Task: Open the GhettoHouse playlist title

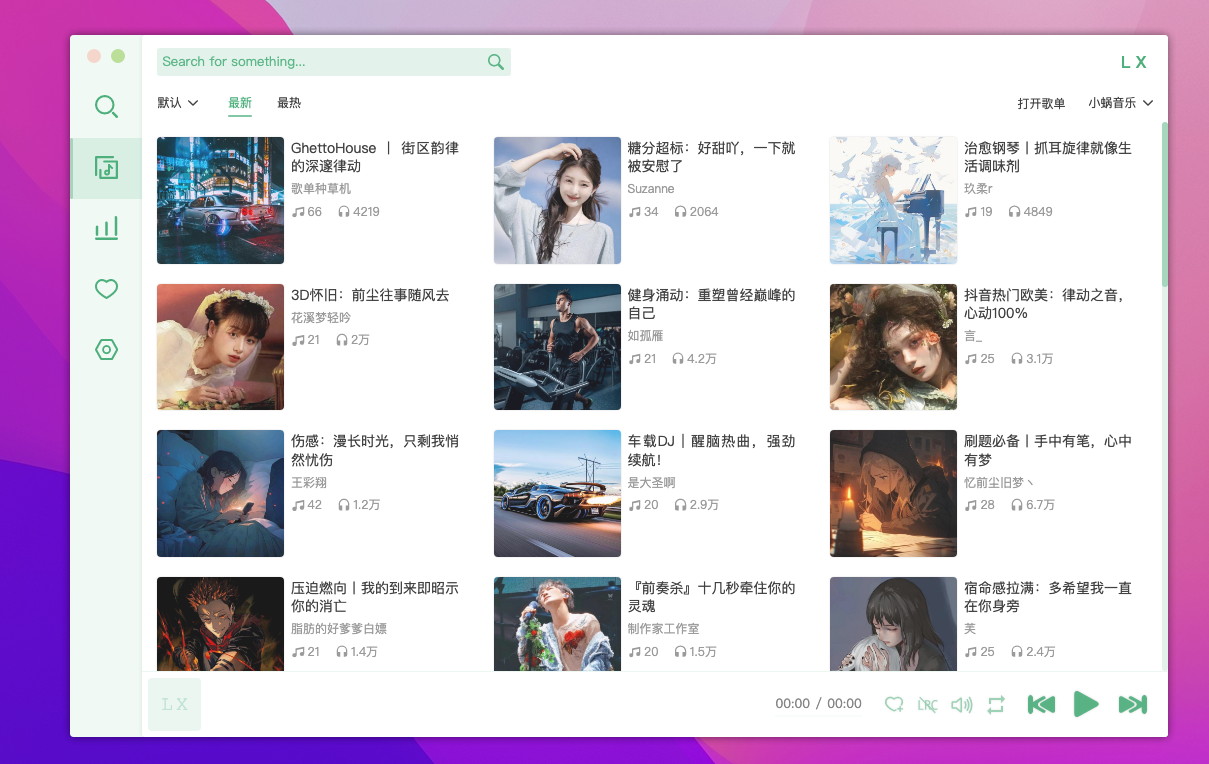Action: 374,157
